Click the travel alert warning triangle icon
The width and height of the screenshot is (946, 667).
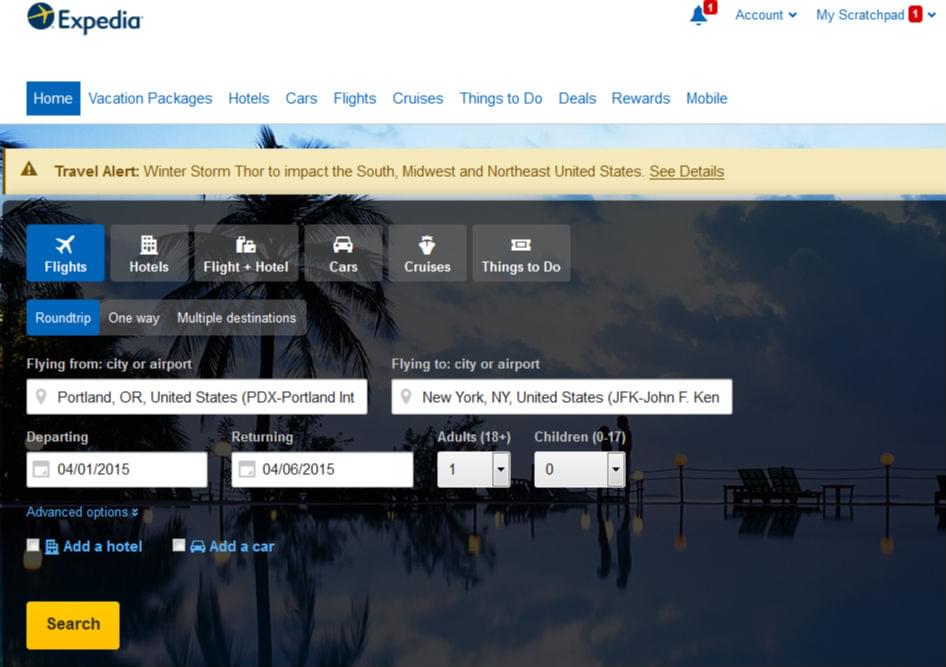[29, 169]
